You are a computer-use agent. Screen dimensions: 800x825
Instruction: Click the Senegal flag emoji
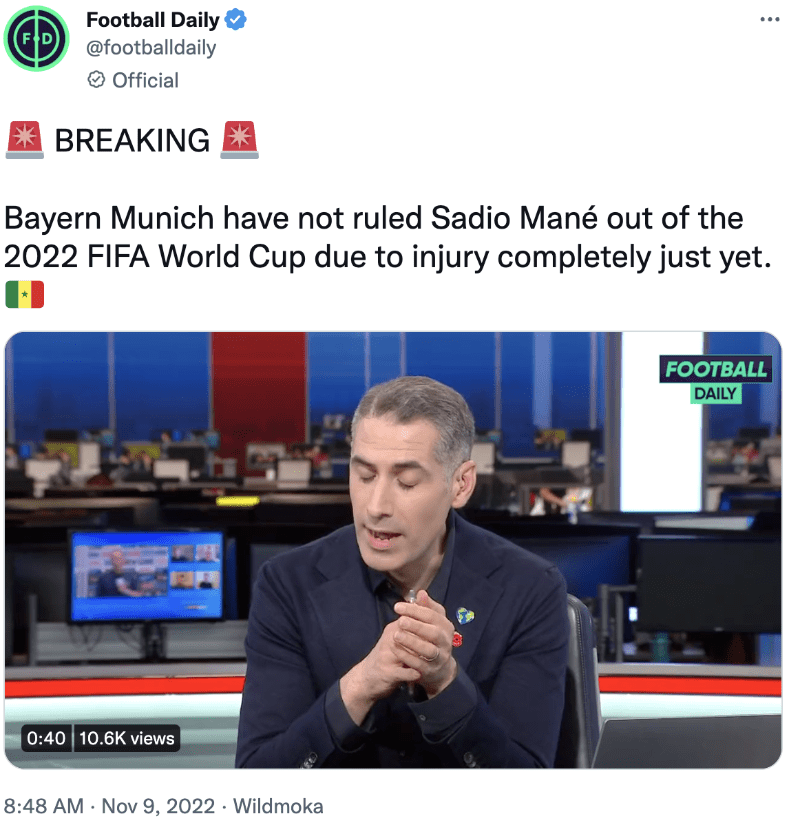pos(24,294)
